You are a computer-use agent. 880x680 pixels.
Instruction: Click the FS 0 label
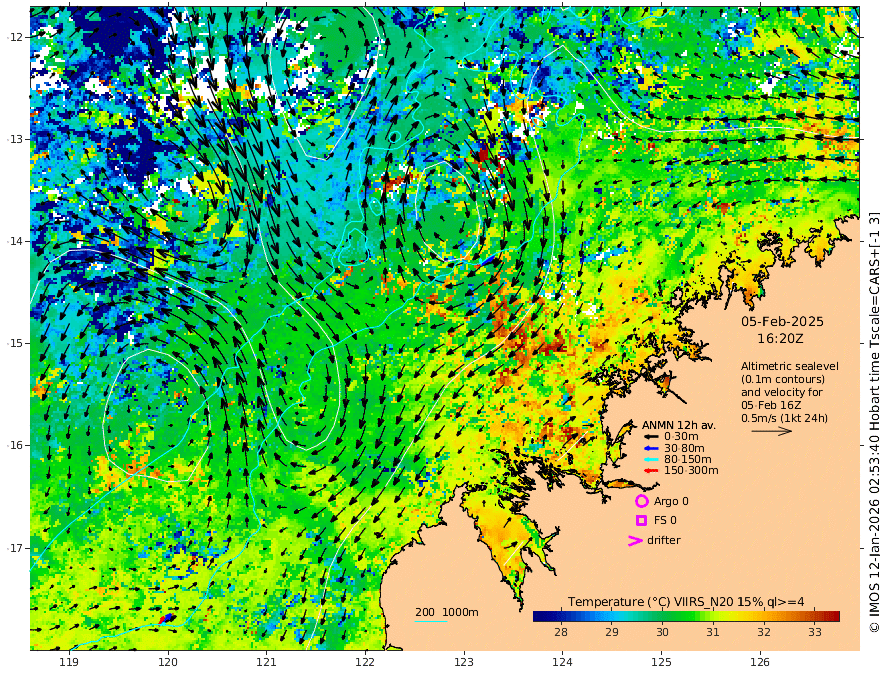click(x=665, y=521)
